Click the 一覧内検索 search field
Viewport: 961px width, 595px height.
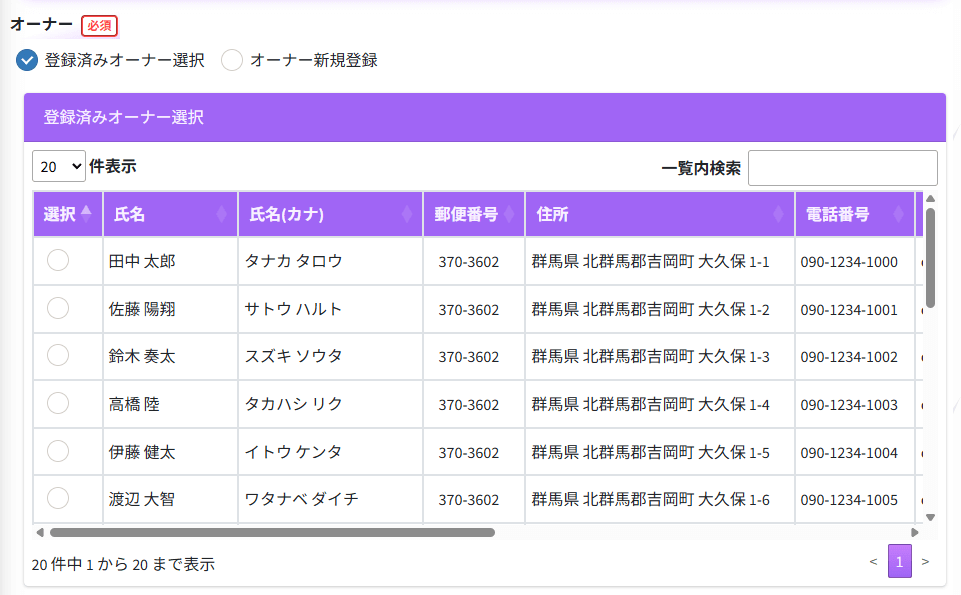(x=842, y=168)
